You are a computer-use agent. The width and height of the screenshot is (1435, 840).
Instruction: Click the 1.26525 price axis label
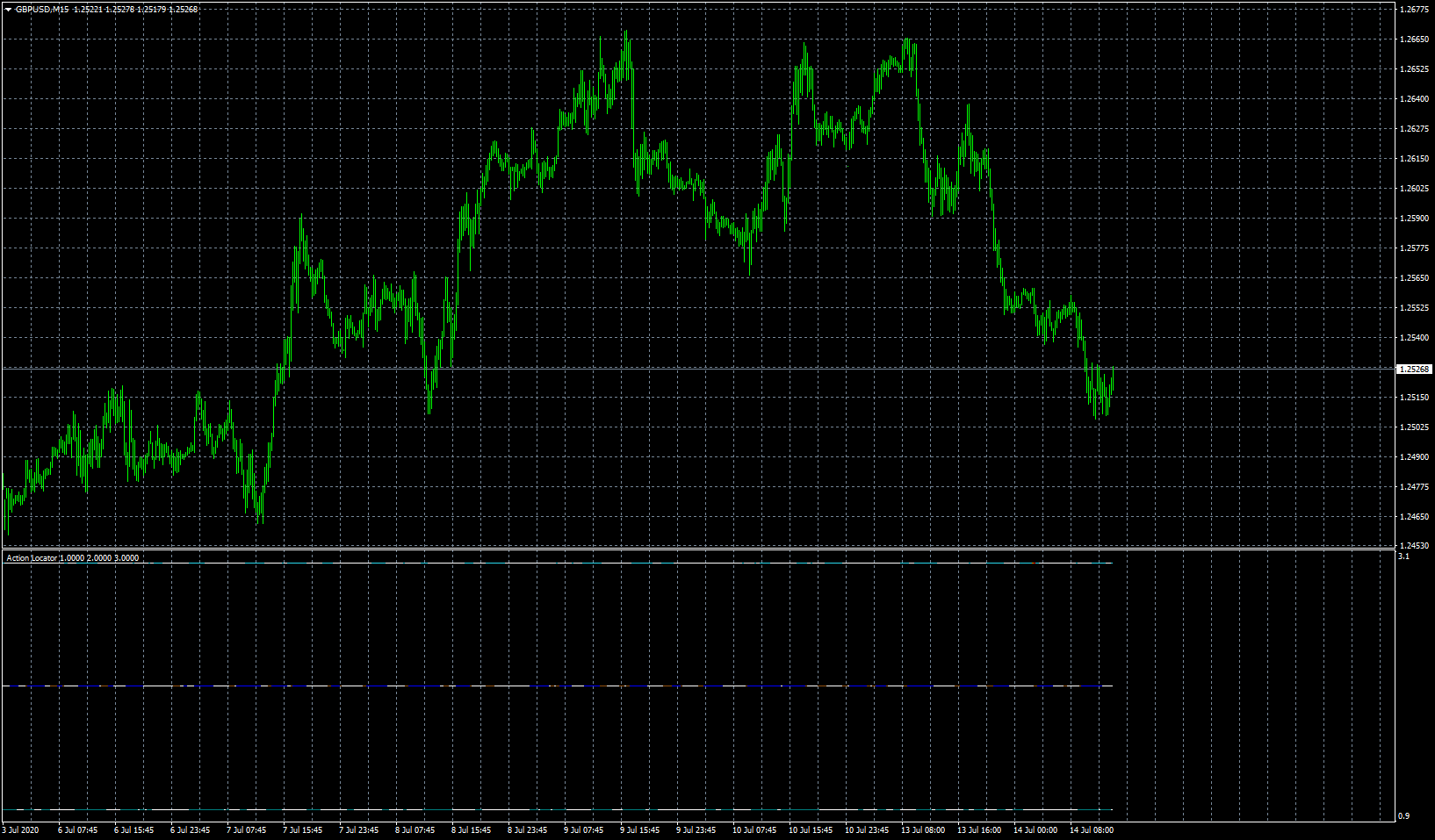coord(1414,69)
